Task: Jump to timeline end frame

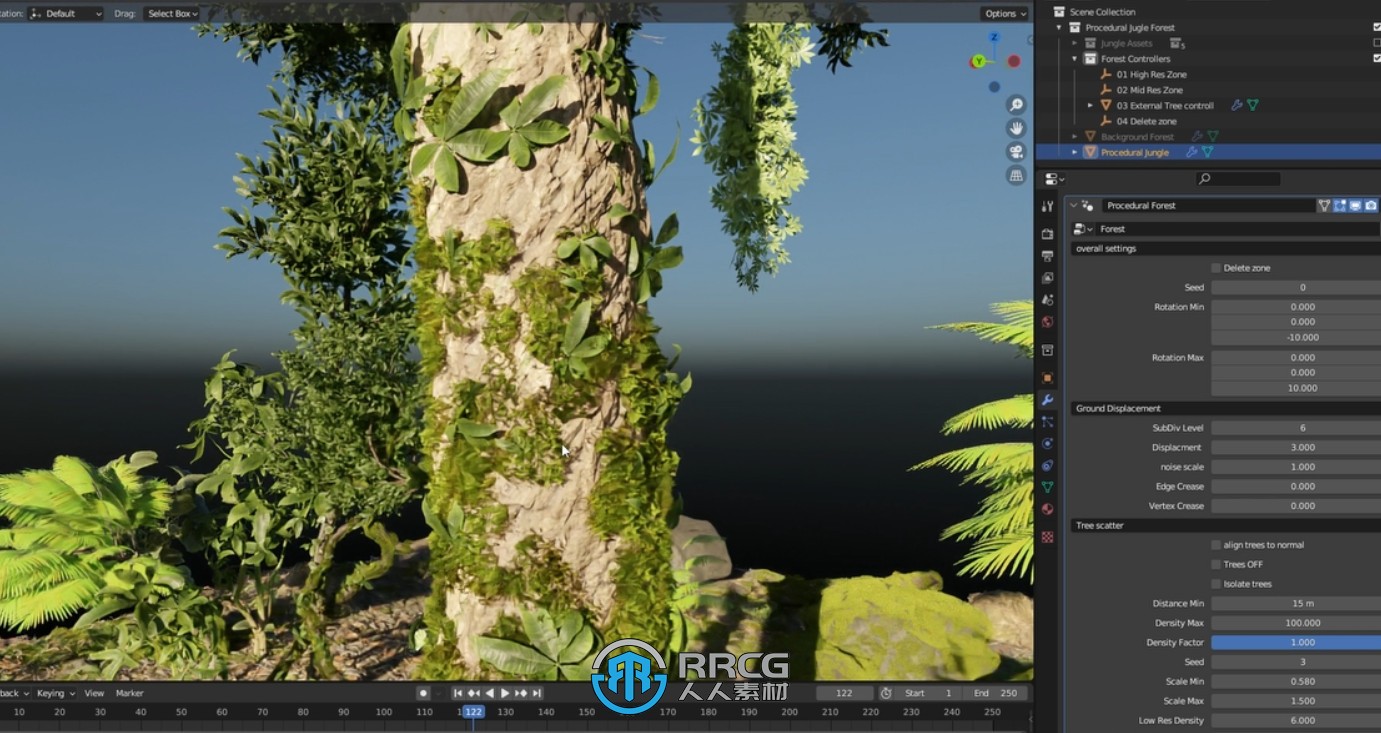Action: tap(537, 693)
